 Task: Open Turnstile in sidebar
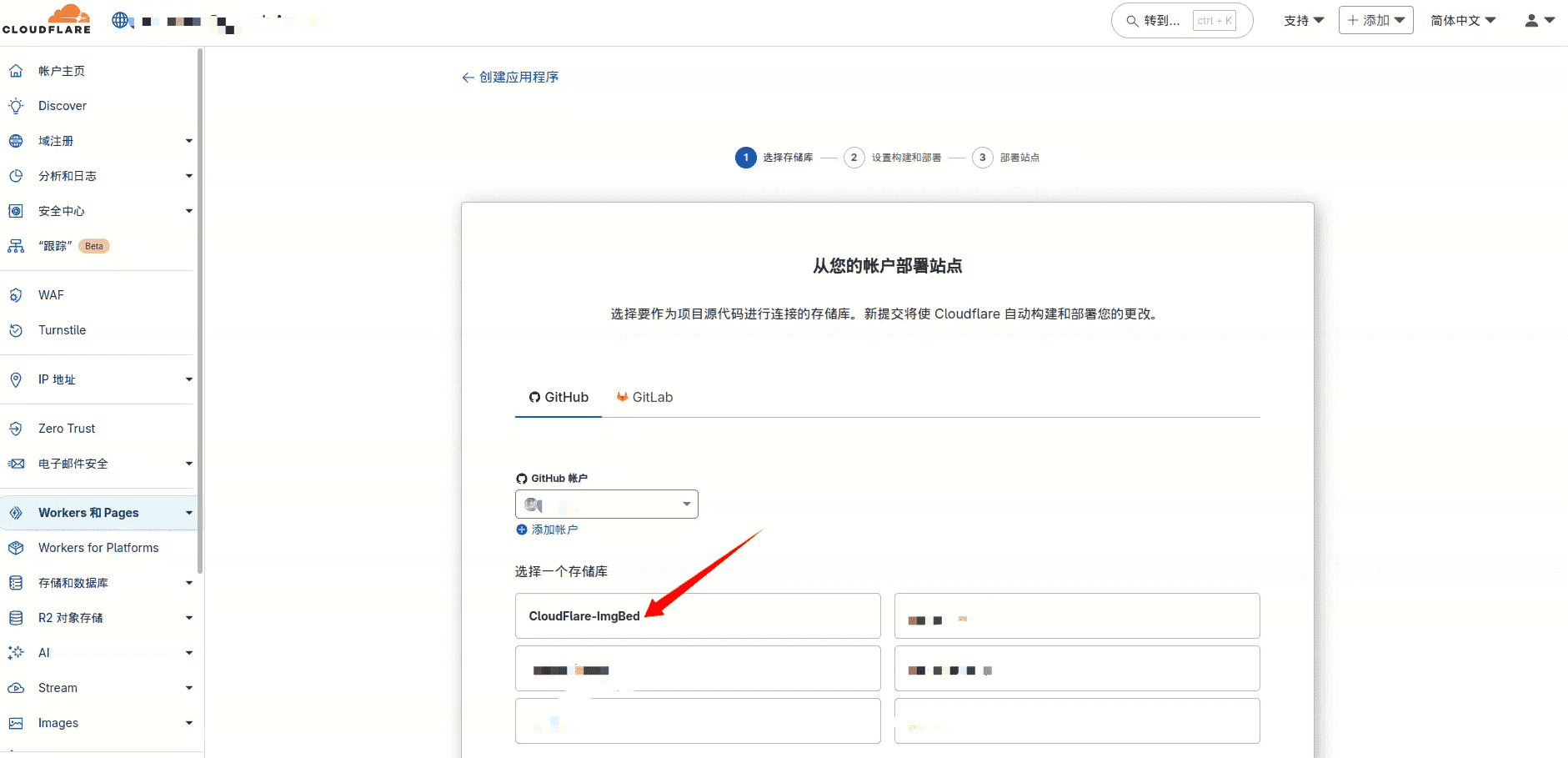pyautogui.click(x=62, y=330)
